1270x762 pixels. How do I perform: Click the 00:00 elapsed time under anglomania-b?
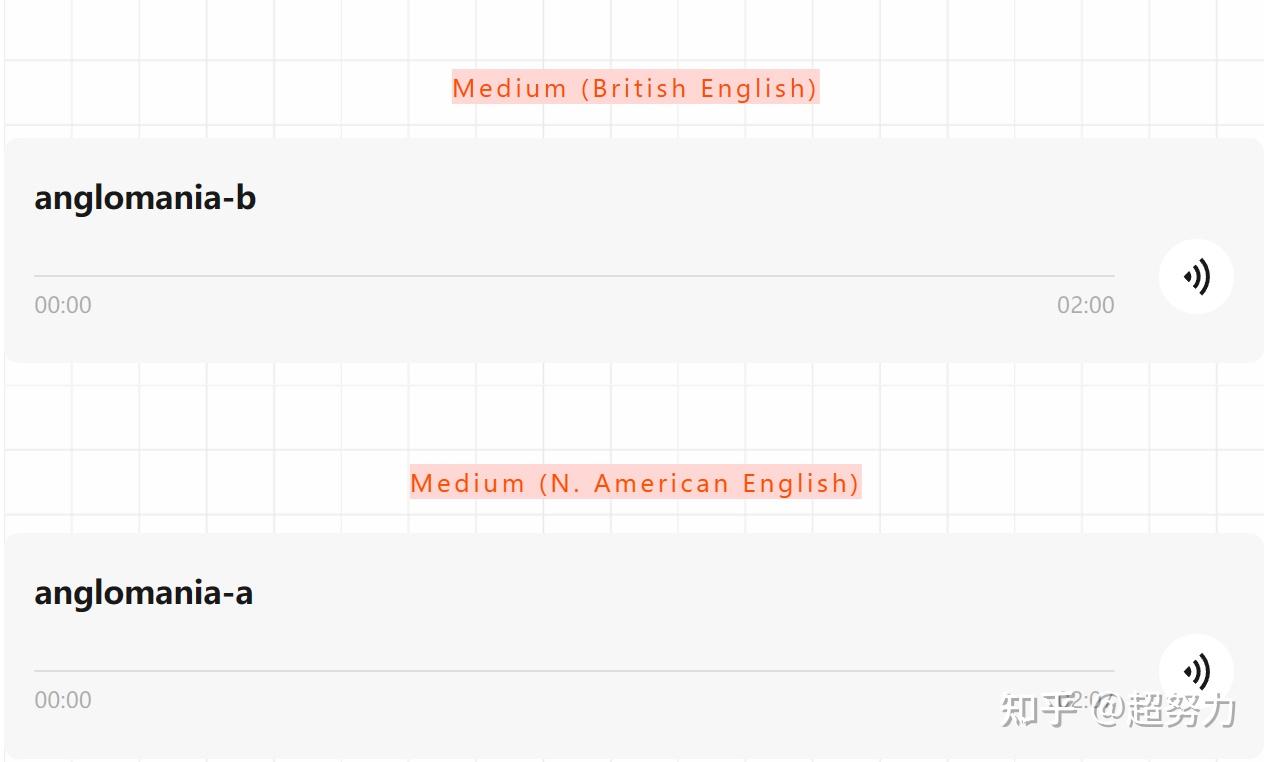click(x=63, y=305)
